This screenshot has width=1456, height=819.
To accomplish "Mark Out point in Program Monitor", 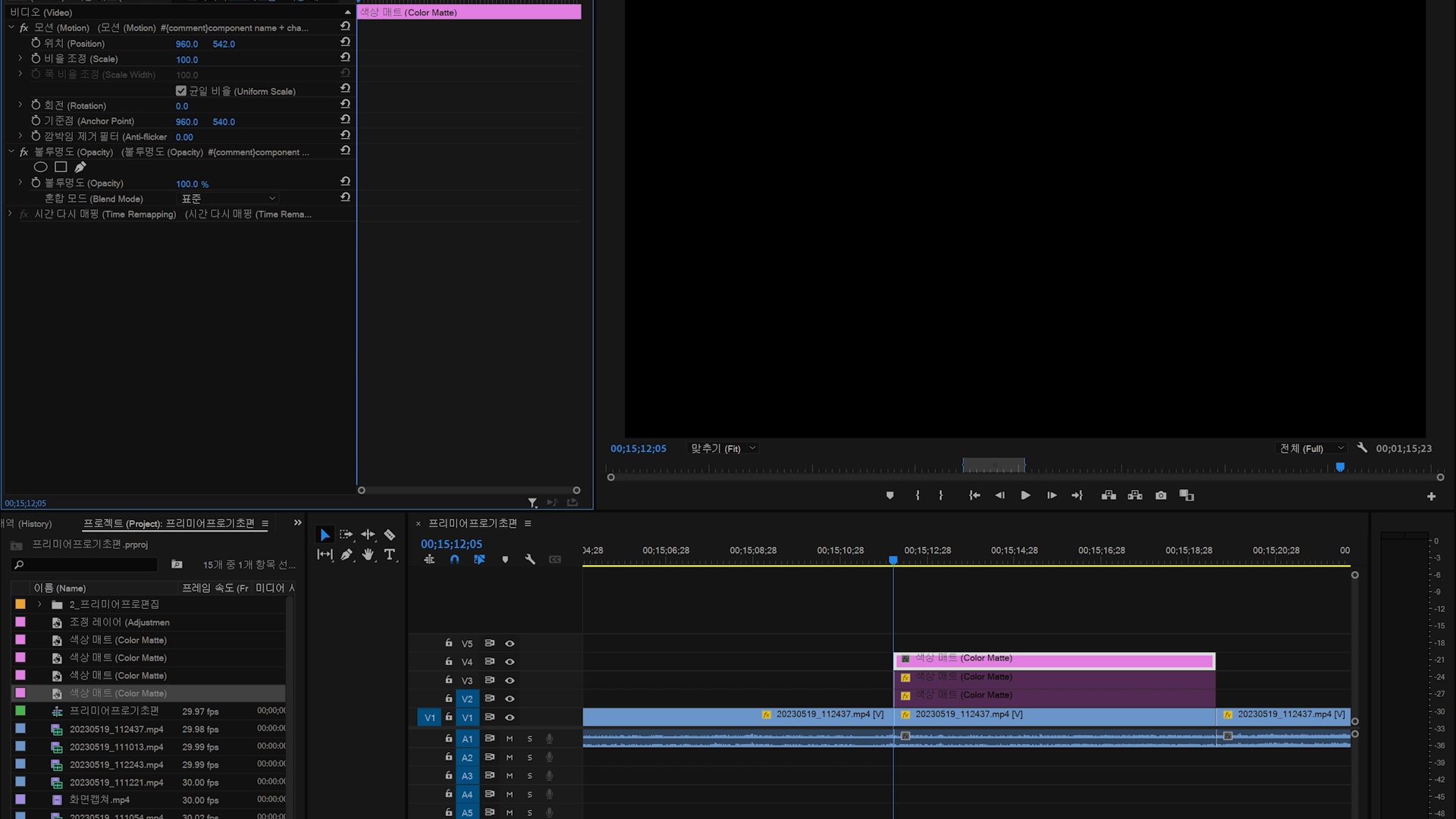I will point(941,495).
